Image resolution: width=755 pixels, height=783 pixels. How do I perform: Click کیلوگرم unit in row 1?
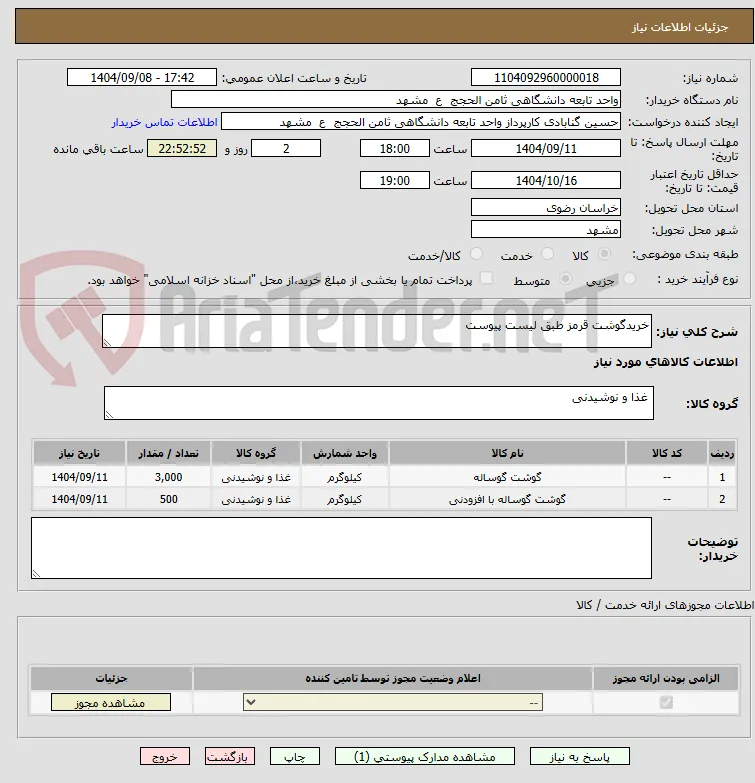(345, 477)
